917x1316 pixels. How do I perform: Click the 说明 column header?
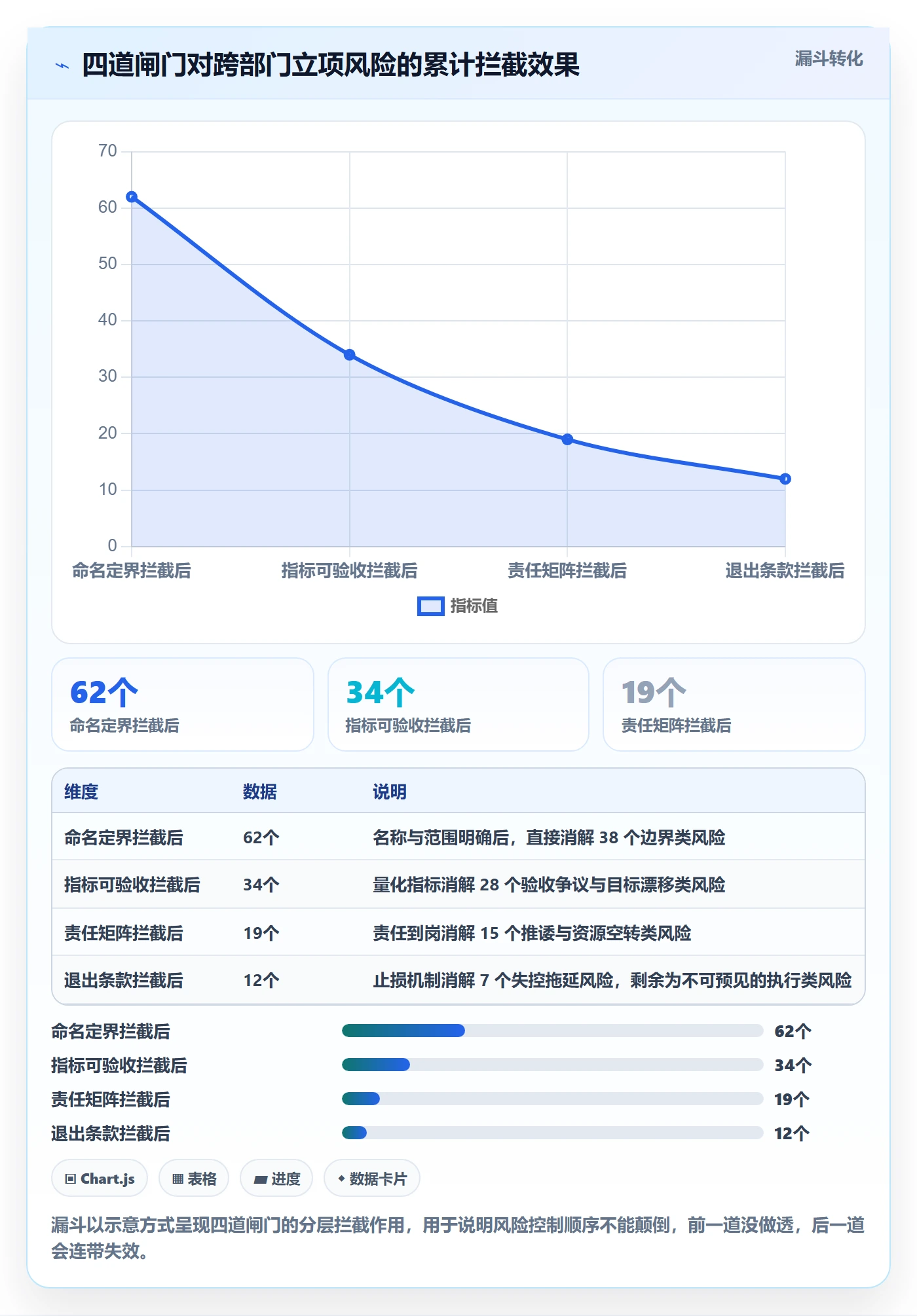coord(390,792)
